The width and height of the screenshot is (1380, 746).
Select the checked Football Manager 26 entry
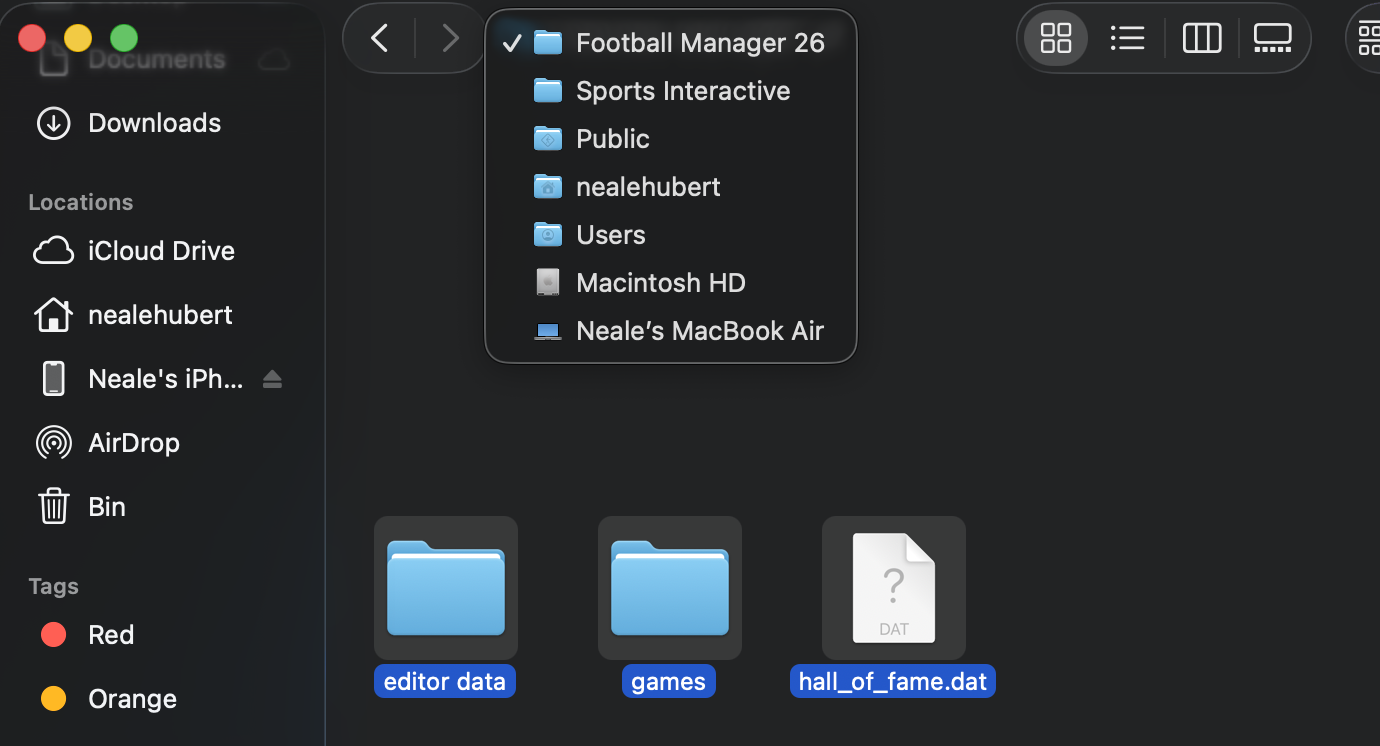(x=699, y=43)
